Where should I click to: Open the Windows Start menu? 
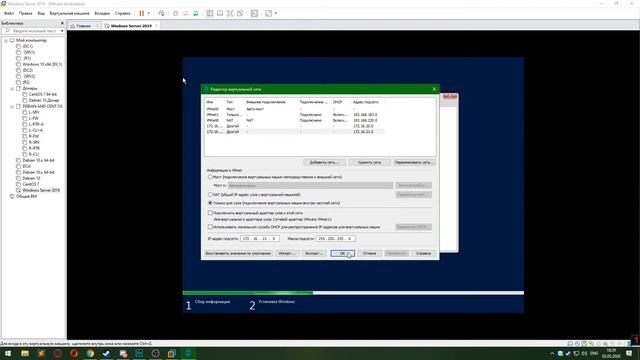[8, 353]
